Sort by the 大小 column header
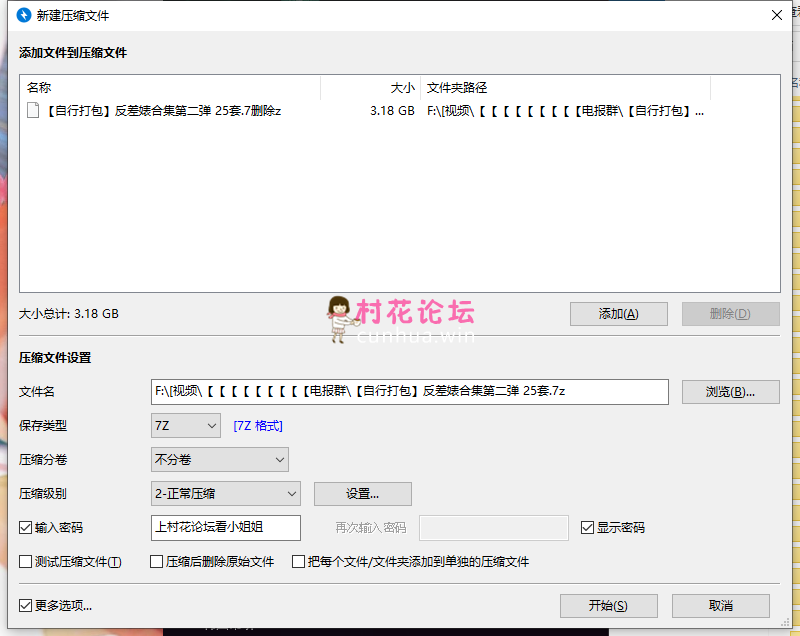This screenshot has width=800, height=636. pyautogui.click(x=370, y=88)
